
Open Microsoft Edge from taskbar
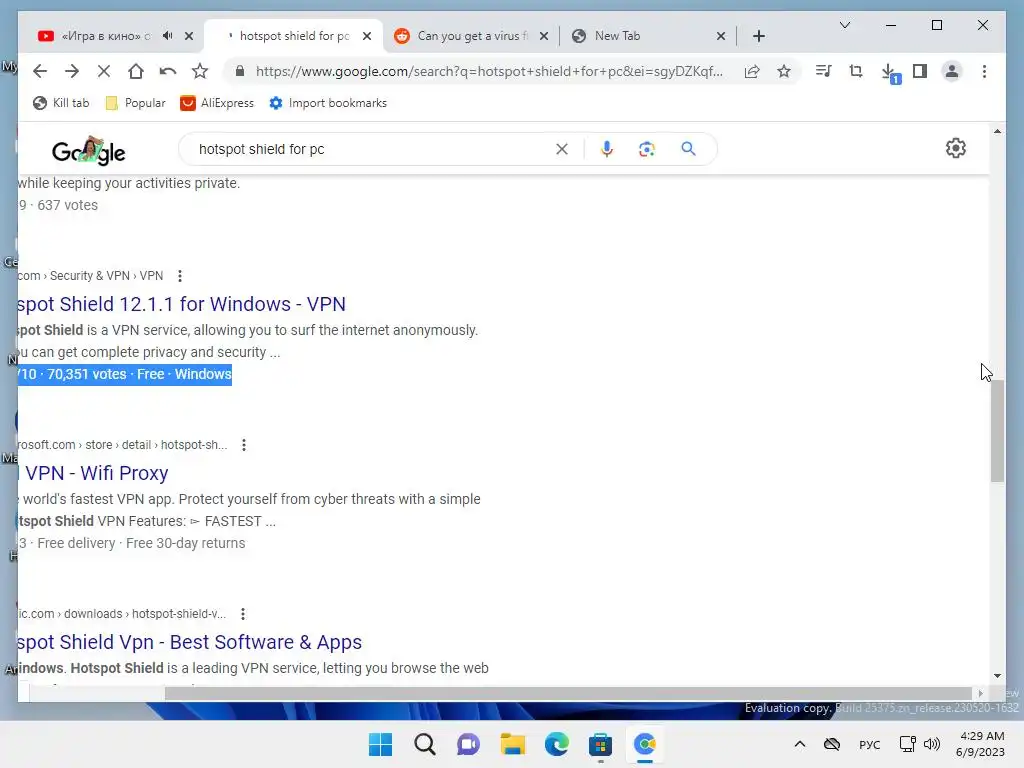(x=556, y=744)
